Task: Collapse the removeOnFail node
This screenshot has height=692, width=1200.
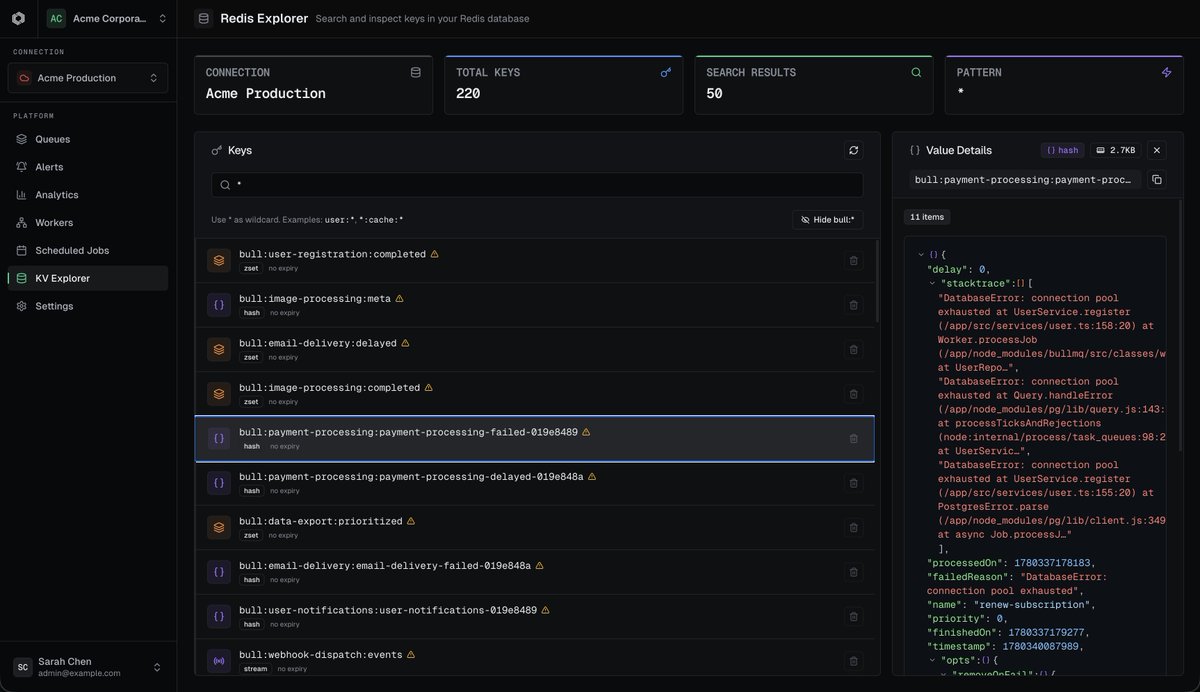Action: [944, 674]
